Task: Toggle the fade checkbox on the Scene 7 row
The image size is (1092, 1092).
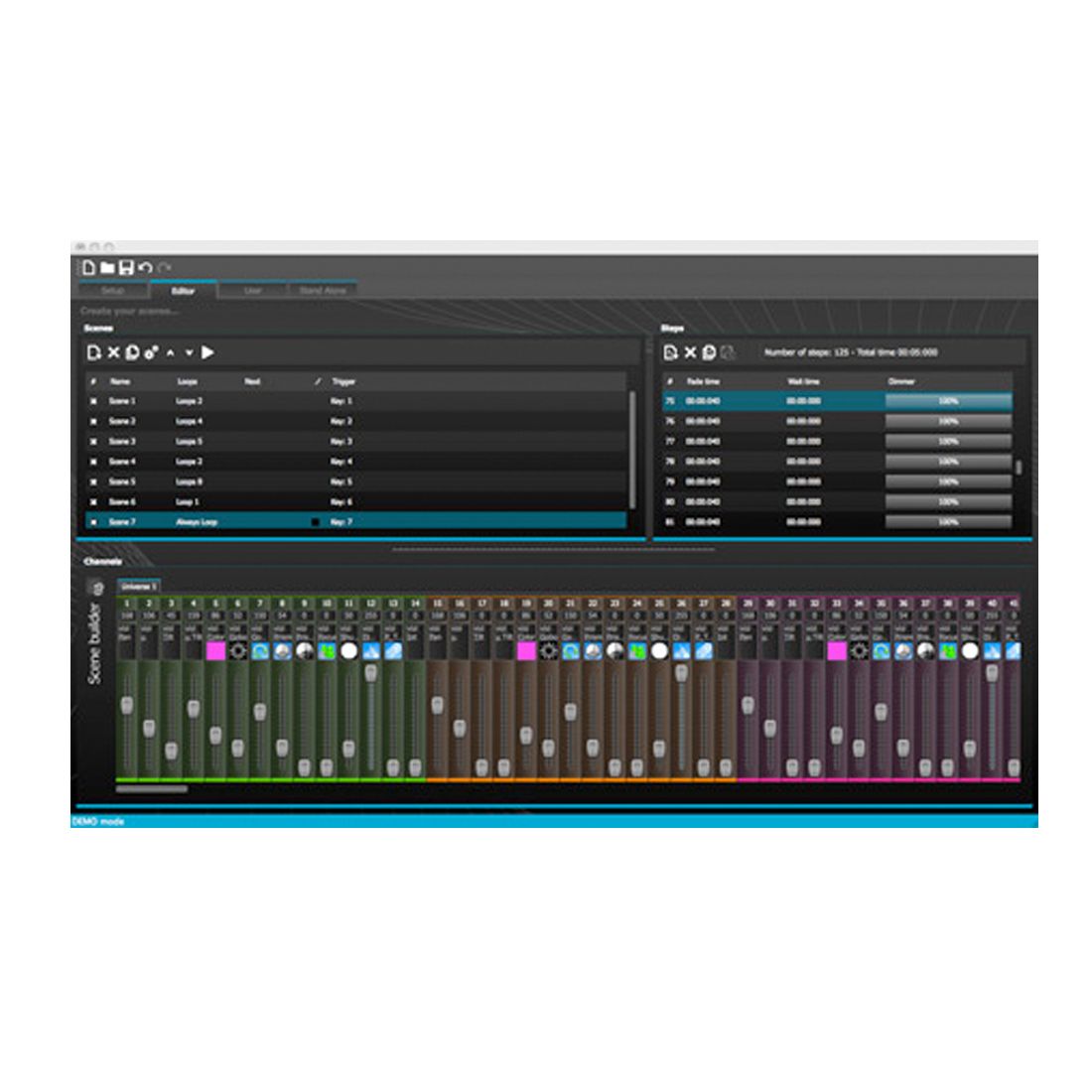Action: pyautogui.click(x=316, y=522)
